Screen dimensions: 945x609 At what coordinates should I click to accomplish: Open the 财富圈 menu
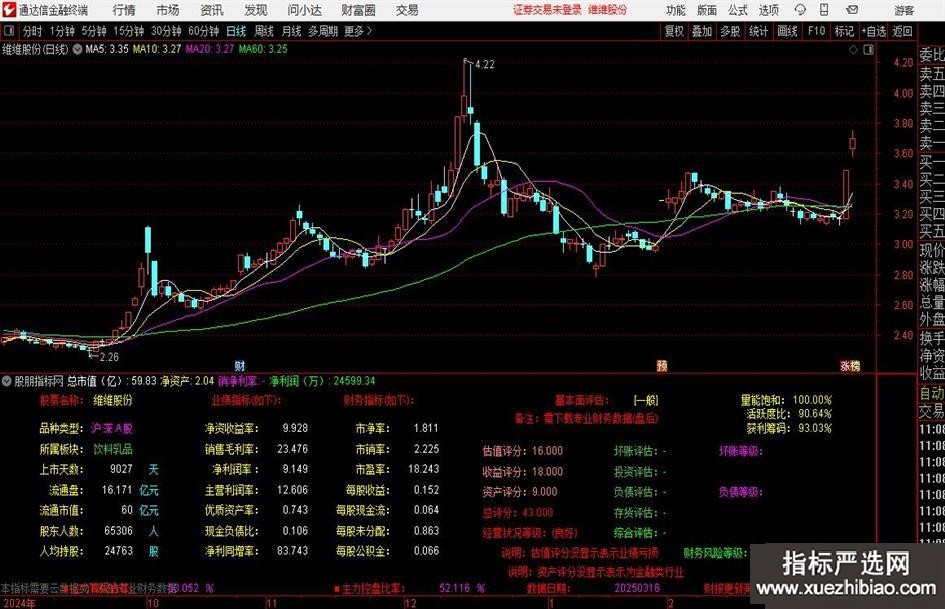tap(358, 10)
